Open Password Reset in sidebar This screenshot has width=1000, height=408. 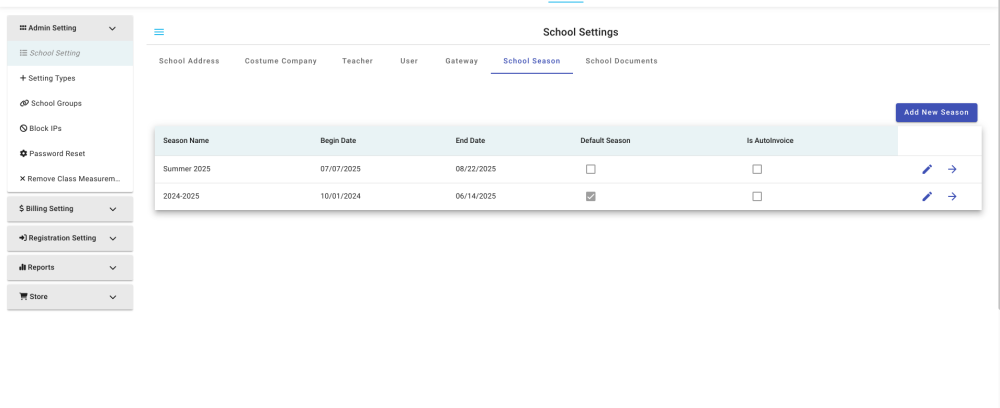(x=70, y=154)
